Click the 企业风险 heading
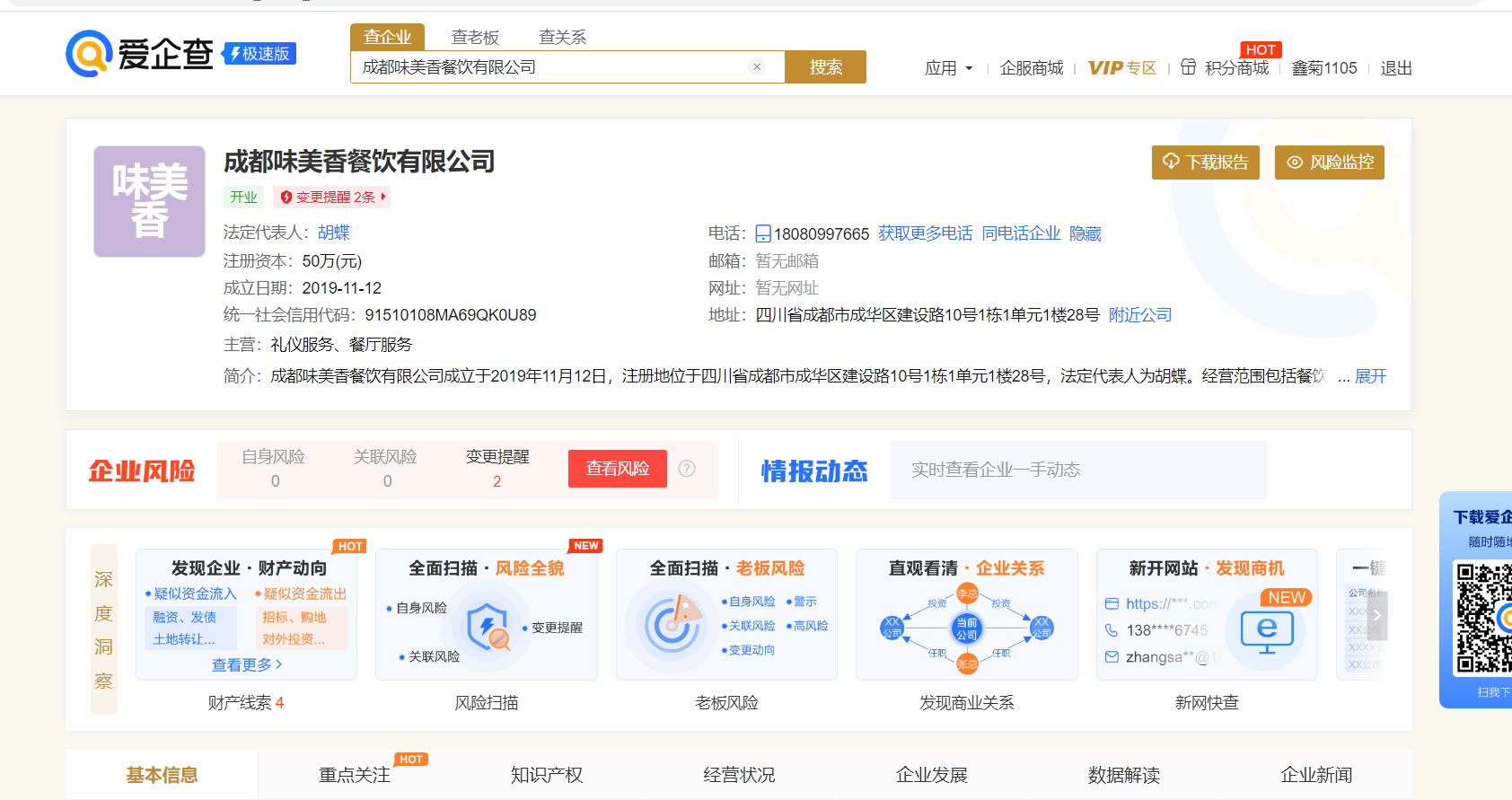This screenshot has height=800, width=1512. coord(142,470)
